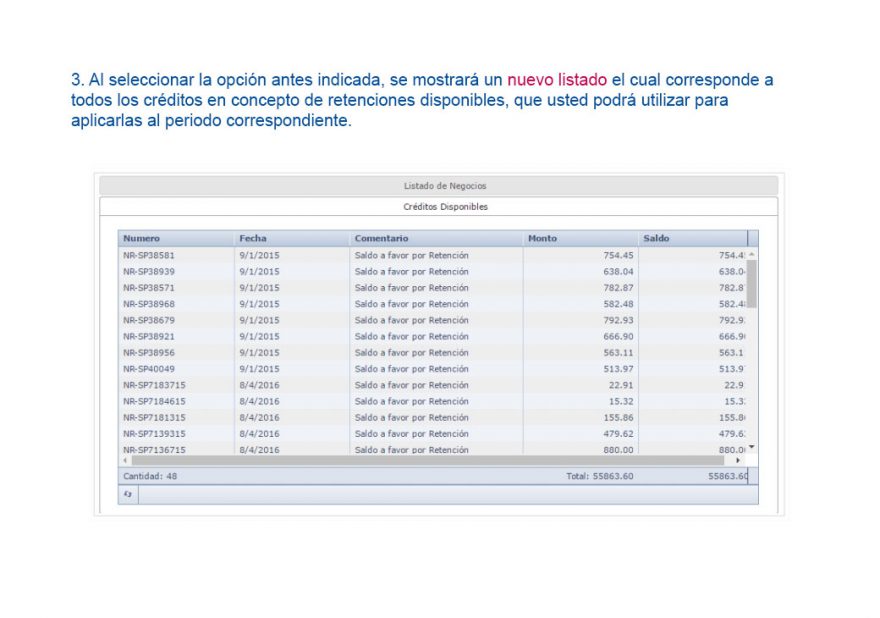The height and width of the screenshot is (618, 880).
Task: Sort by the Numero column header
Action: (176, 239)
